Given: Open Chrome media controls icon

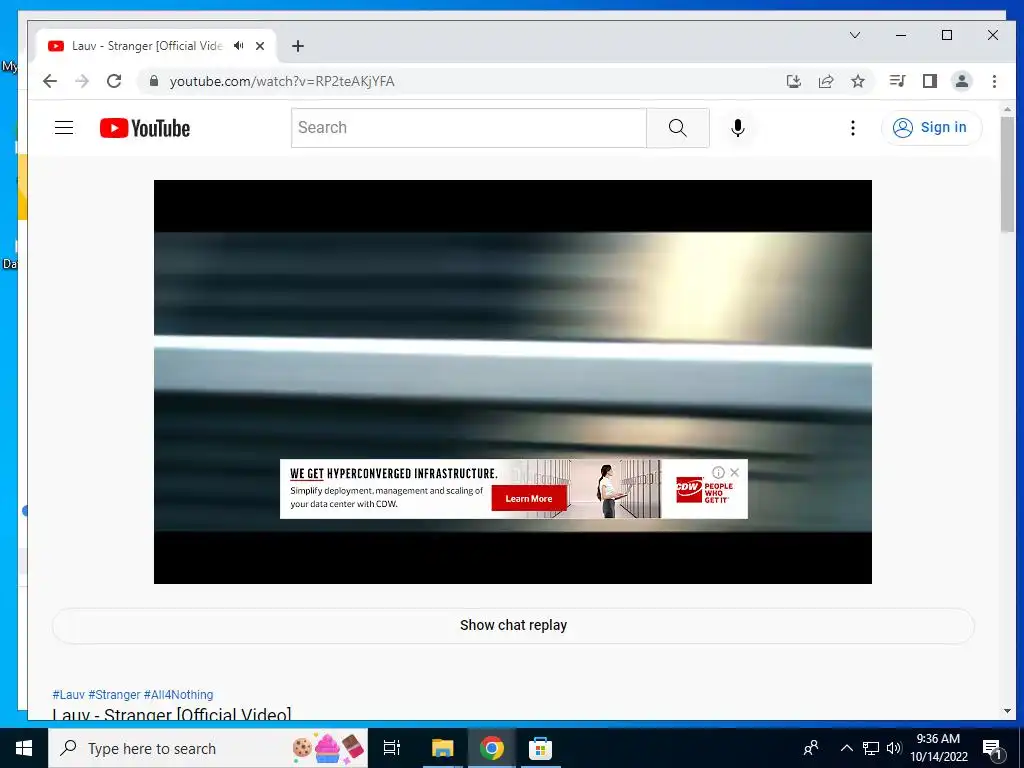Looking at the screenshot, I should pos(897,81).
